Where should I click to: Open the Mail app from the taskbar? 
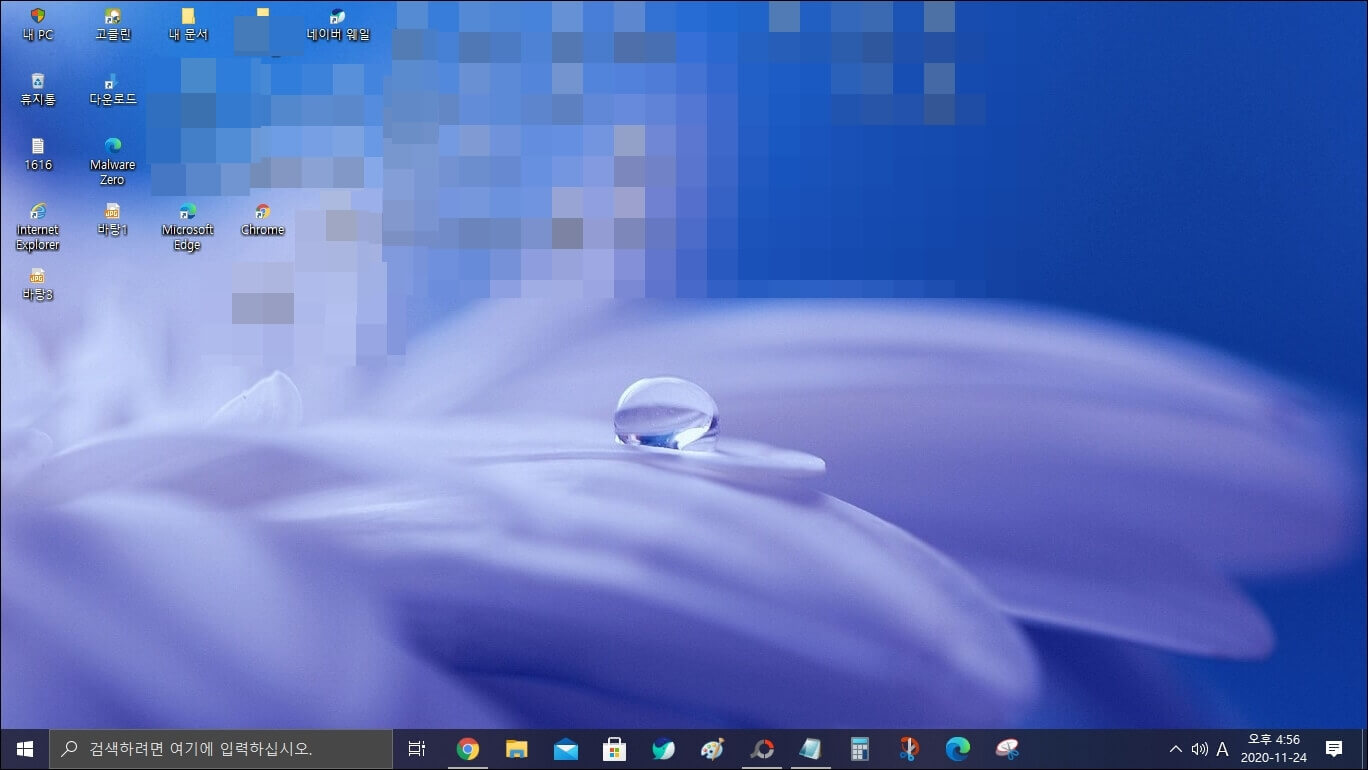pyautogui.click(x=566, y=749)
